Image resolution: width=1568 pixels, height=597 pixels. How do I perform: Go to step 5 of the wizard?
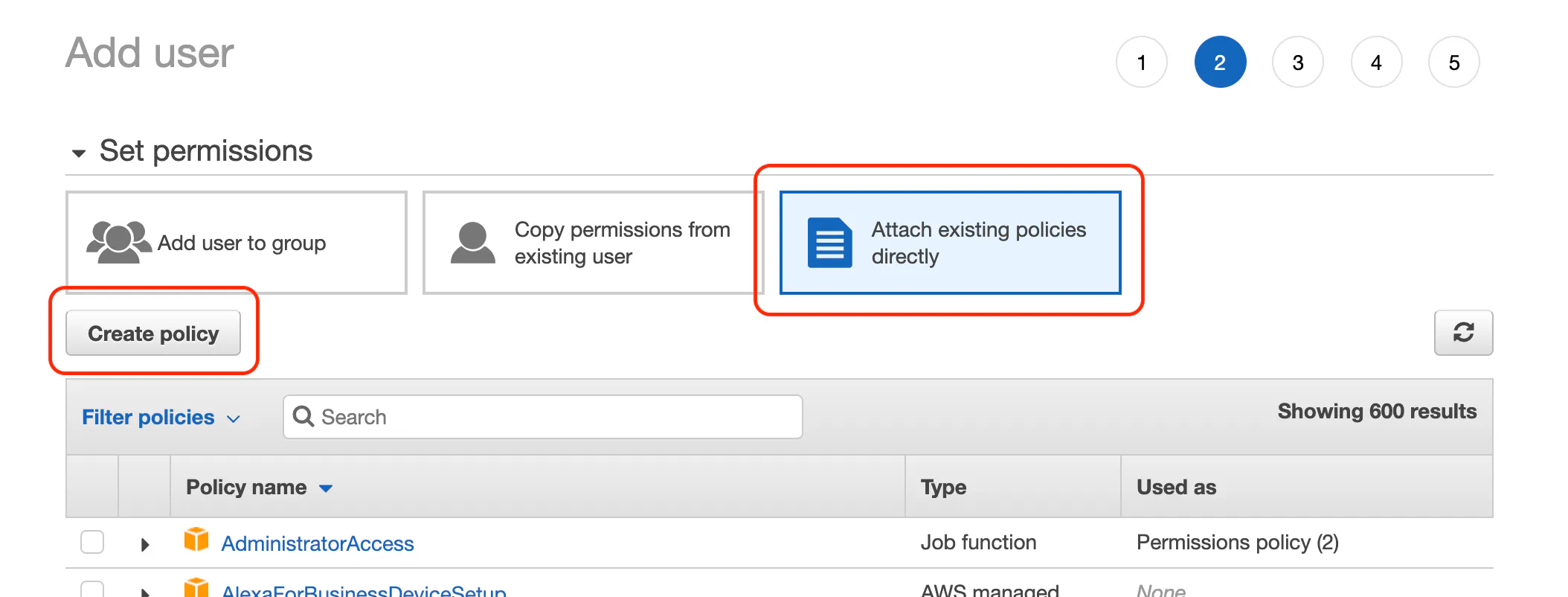point(1454,62)
